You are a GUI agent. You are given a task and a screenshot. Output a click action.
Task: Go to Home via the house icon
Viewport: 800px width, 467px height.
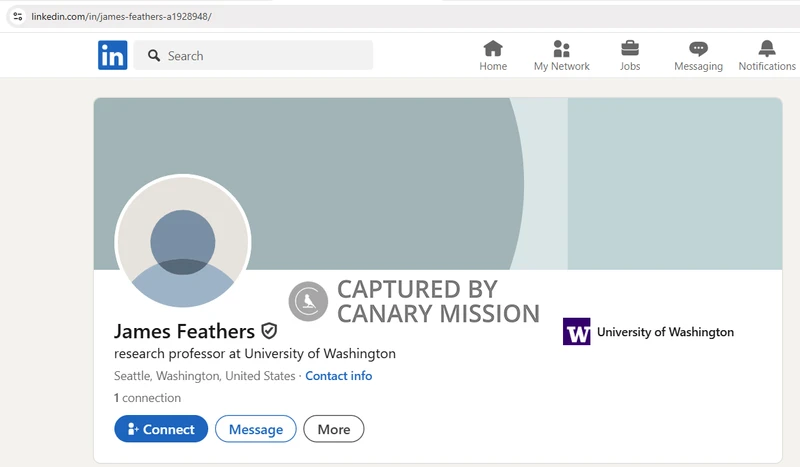pos(493,49)
